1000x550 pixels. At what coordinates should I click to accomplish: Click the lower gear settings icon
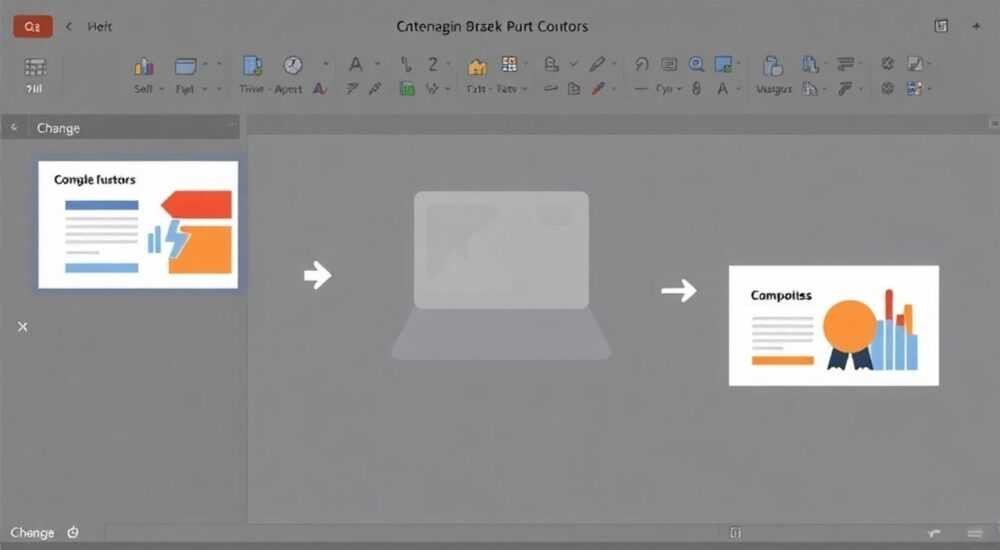pyautogui.click(x=887, y=89)
